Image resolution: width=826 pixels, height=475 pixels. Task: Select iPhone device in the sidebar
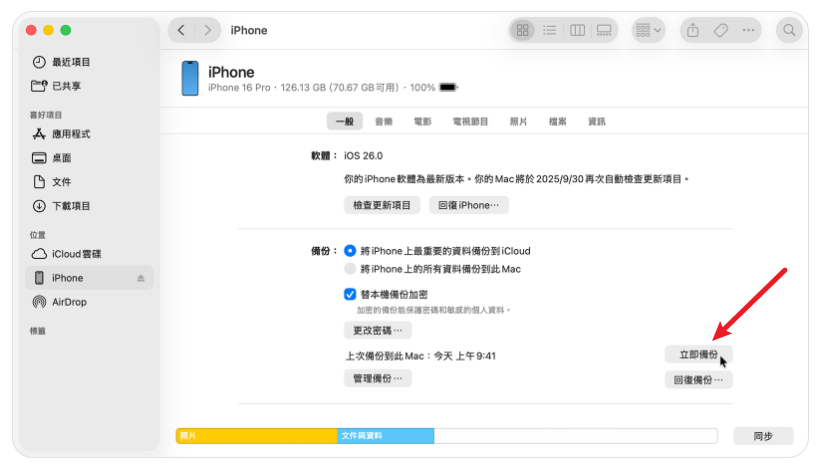(x=88, y=278)
